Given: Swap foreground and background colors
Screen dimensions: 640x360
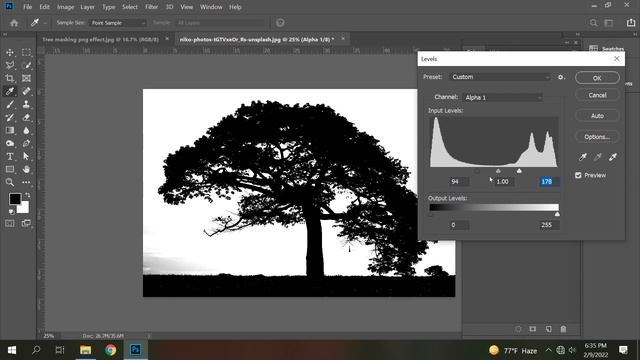Looking at the screenshot, I should click(x=28, y=195).
